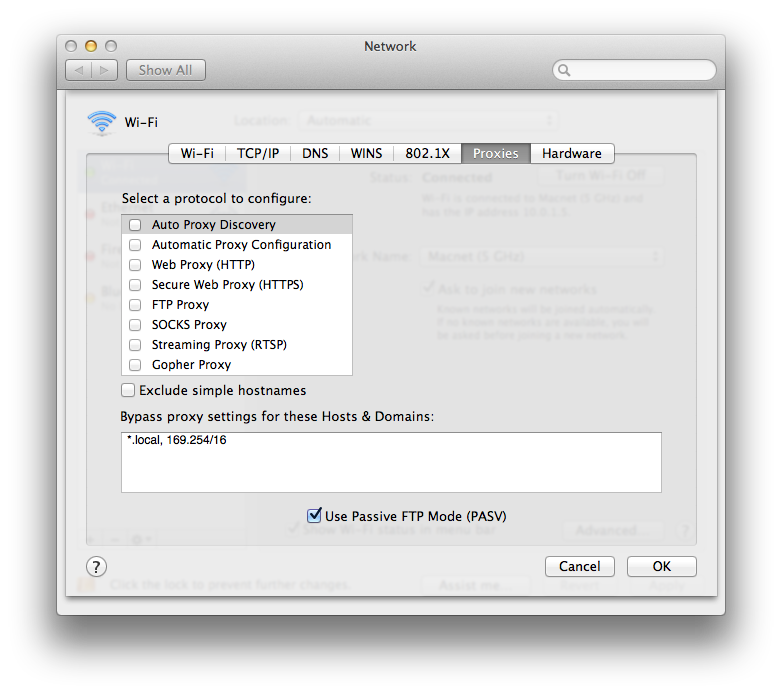Go back with the left arrow
The image size is (782, 694).
(x=79, y=70)
